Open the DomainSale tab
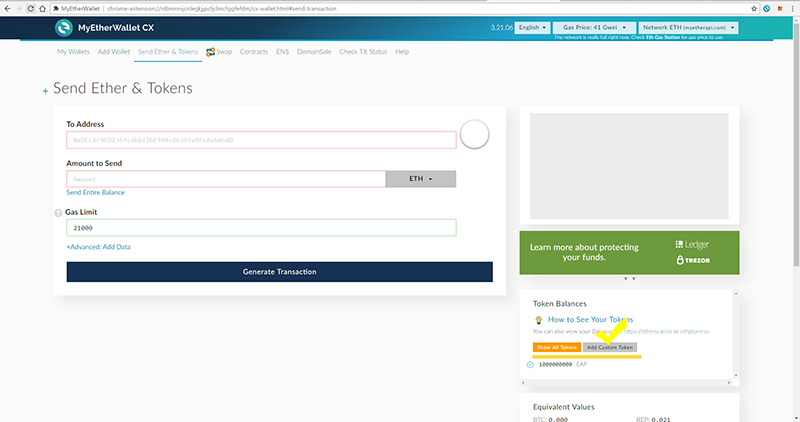 314,52
